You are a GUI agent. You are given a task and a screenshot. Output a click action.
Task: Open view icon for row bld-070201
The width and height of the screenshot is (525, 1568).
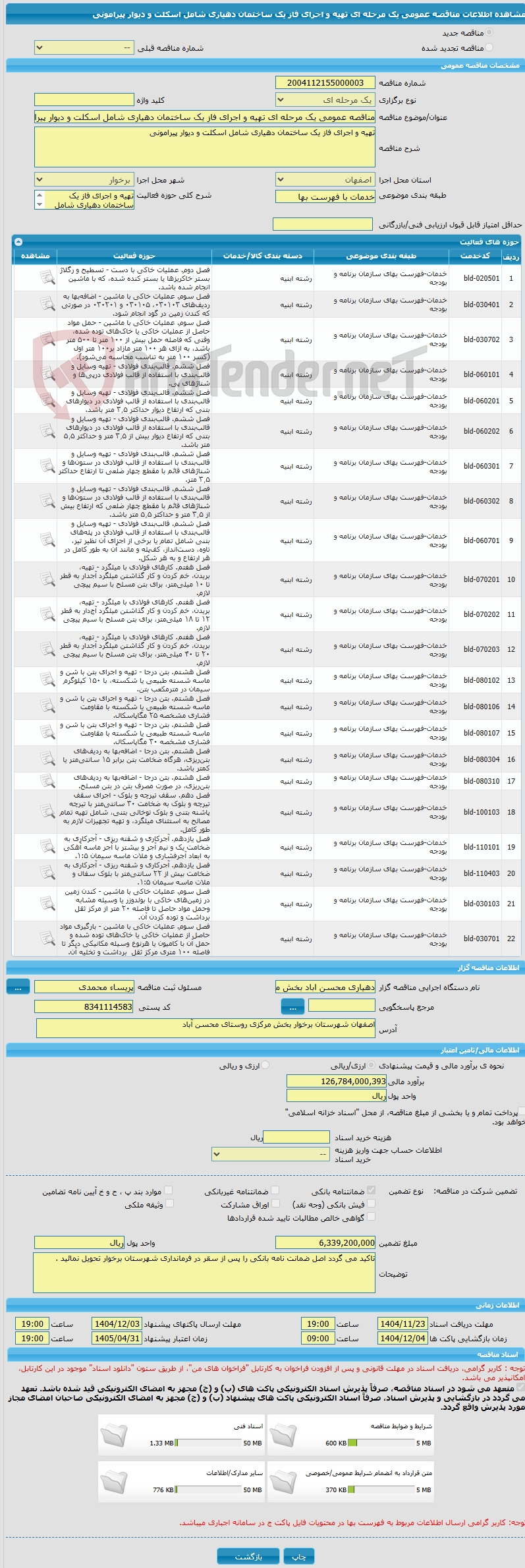[x=47, y=579]
